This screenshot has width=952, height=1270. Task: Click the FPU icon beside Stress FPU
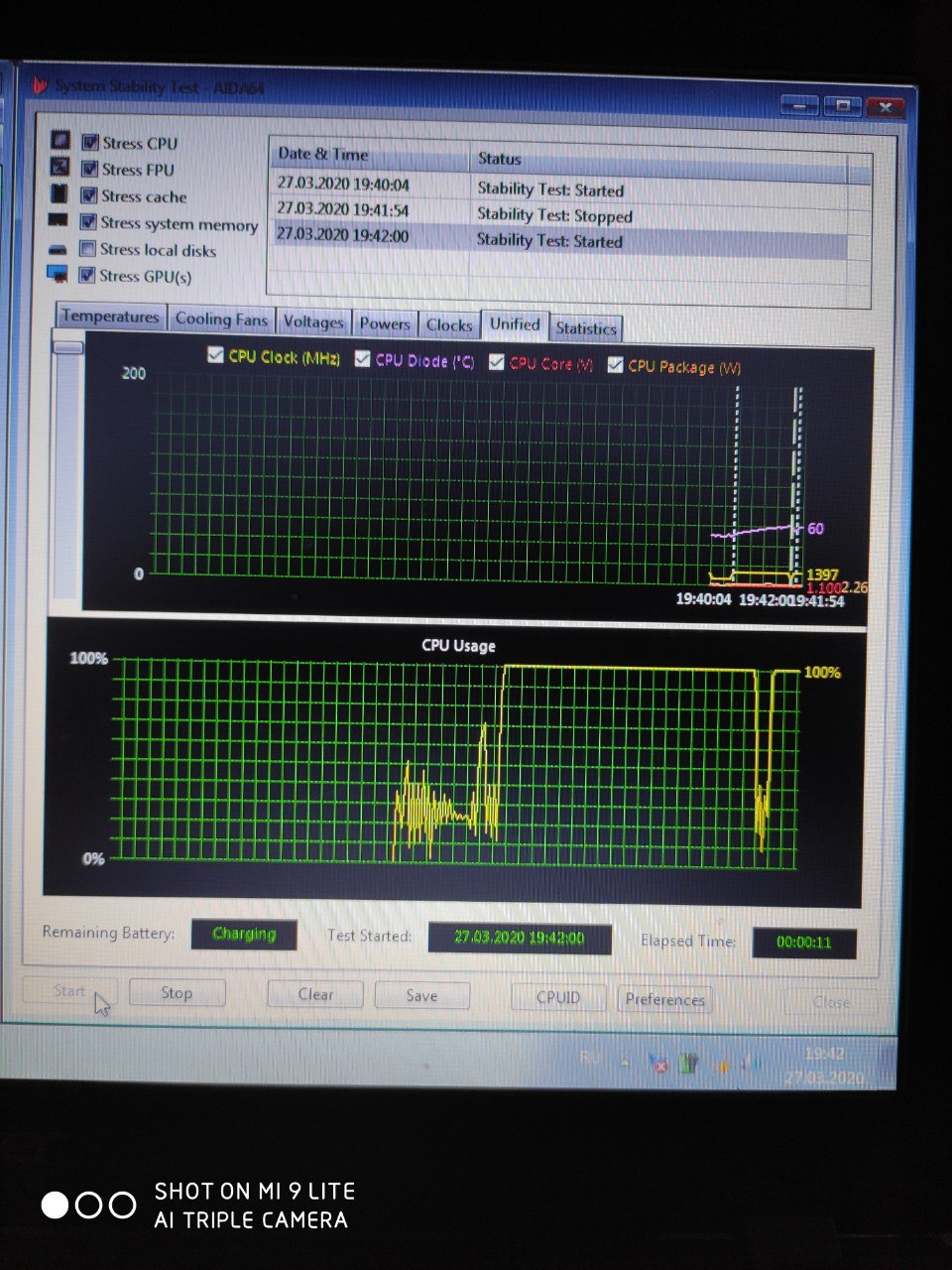pyautogui.click(x=59, y=167)
